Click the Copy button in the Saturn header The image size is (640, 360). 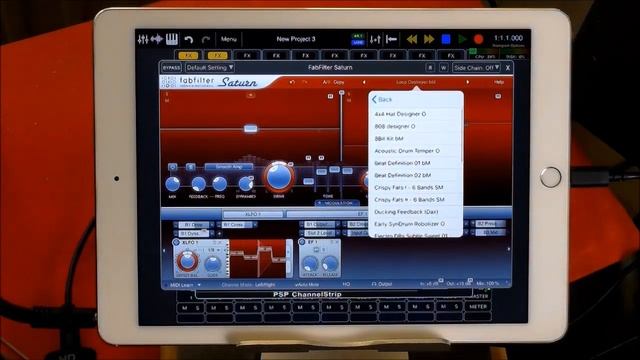point(338,82)
